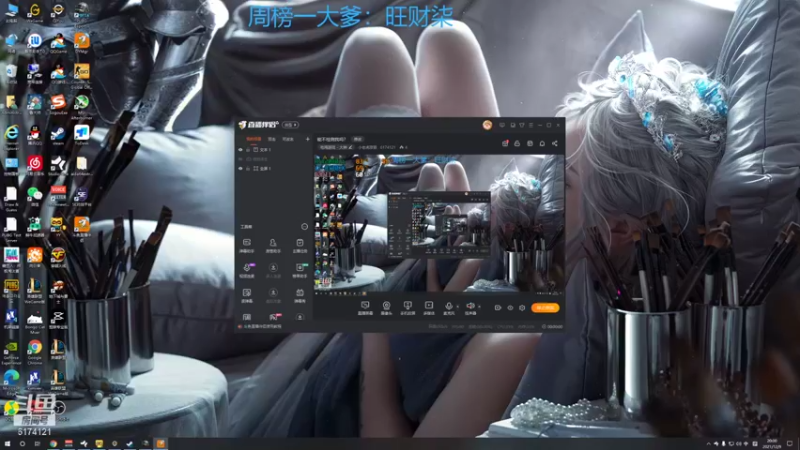Expand the arrow next to microphone
800x450 pixels.
click(x=458, y=306)
